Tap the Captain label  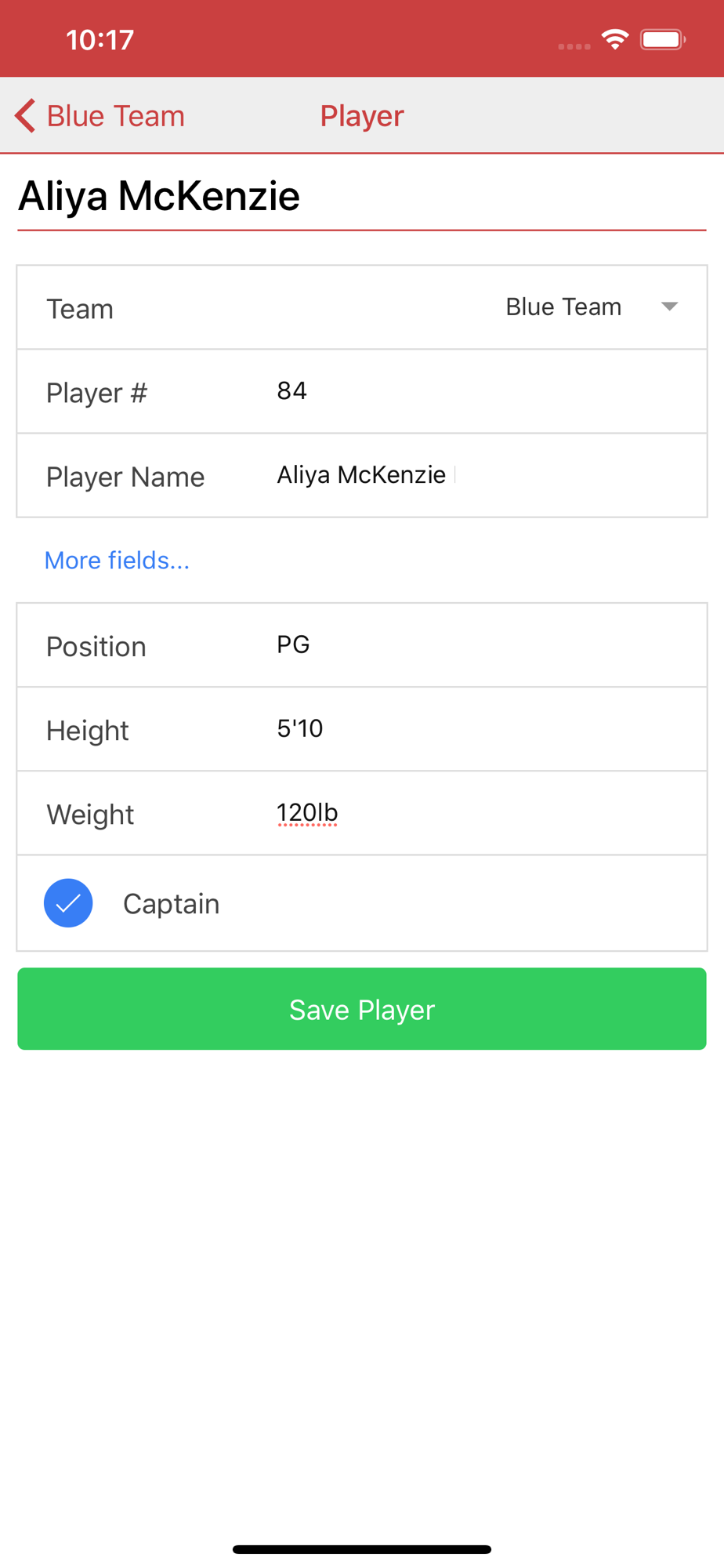point(171,904)
